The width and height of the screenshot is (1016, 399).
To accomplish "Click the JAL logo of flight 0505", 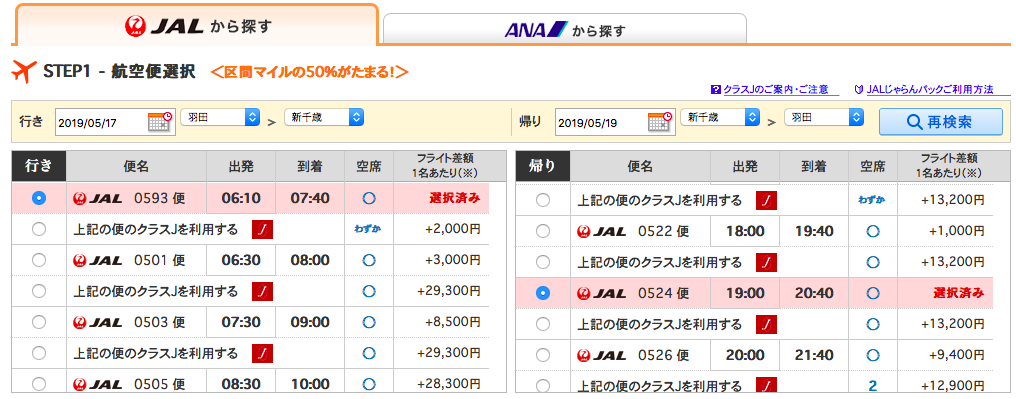I will click(x=97, y=384).
